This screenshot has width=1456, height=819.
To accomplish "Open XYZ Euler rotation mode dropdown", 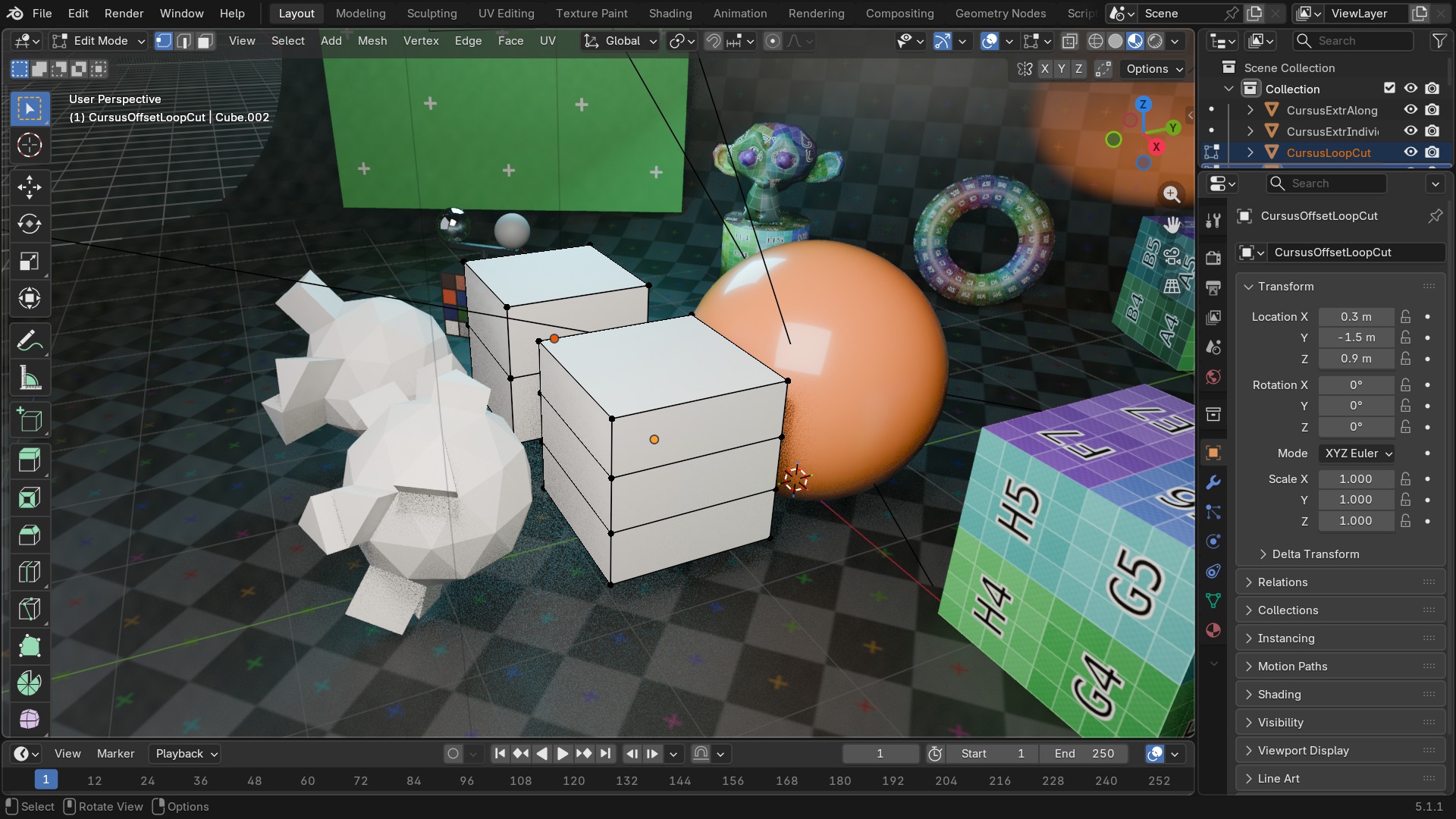I will pyautogui.click(x=1357, y=453).
